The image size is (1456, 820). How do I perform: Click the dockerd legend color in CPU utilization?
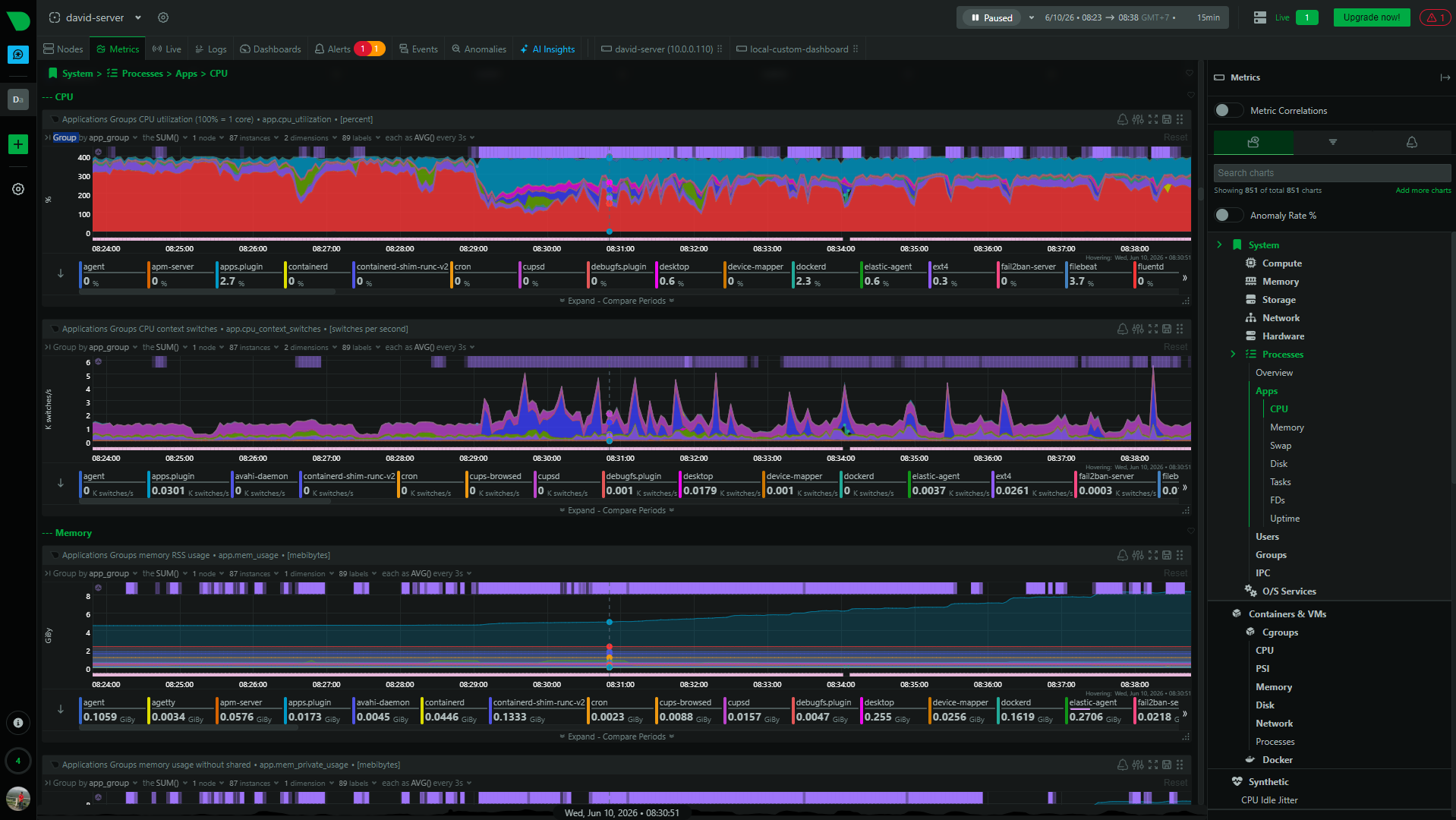coord(794,275)
